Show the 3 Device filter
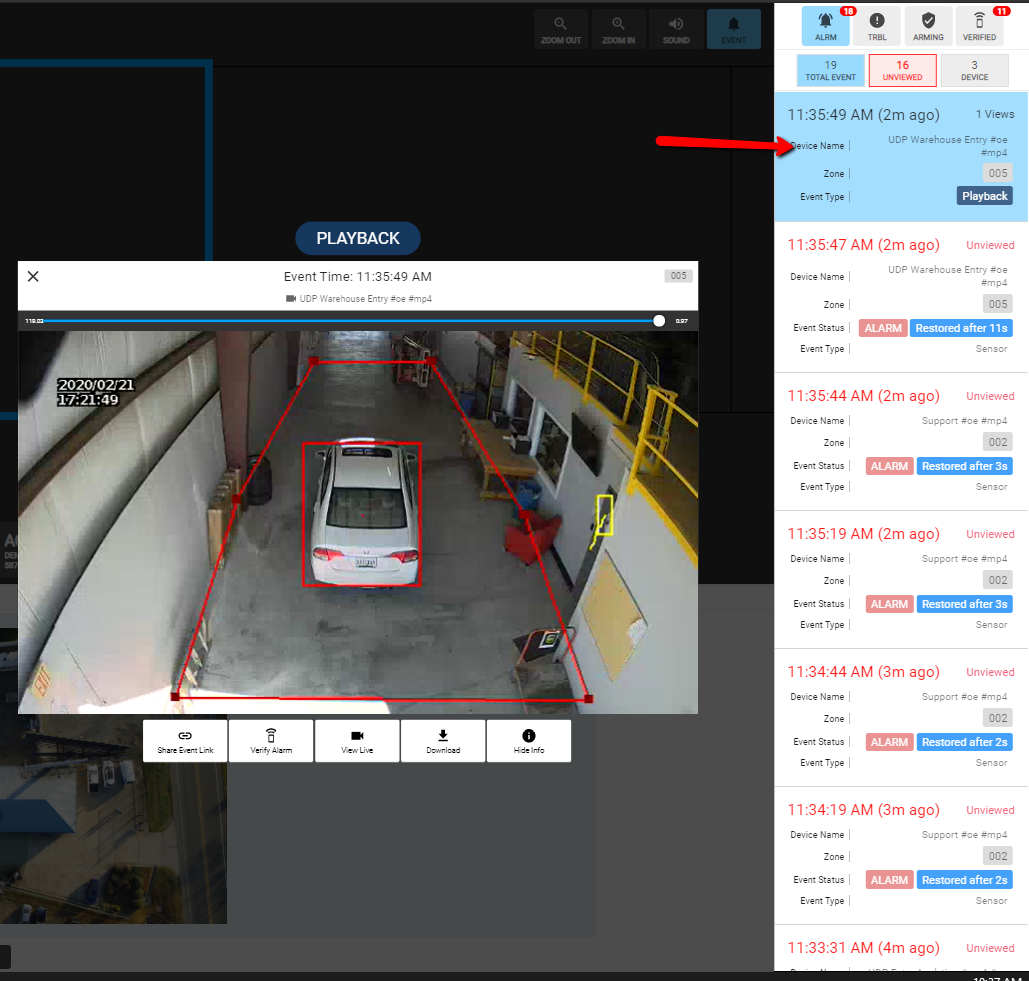Image resolution: width=1029 pixels, height=981 pixels. coord(974,71)
